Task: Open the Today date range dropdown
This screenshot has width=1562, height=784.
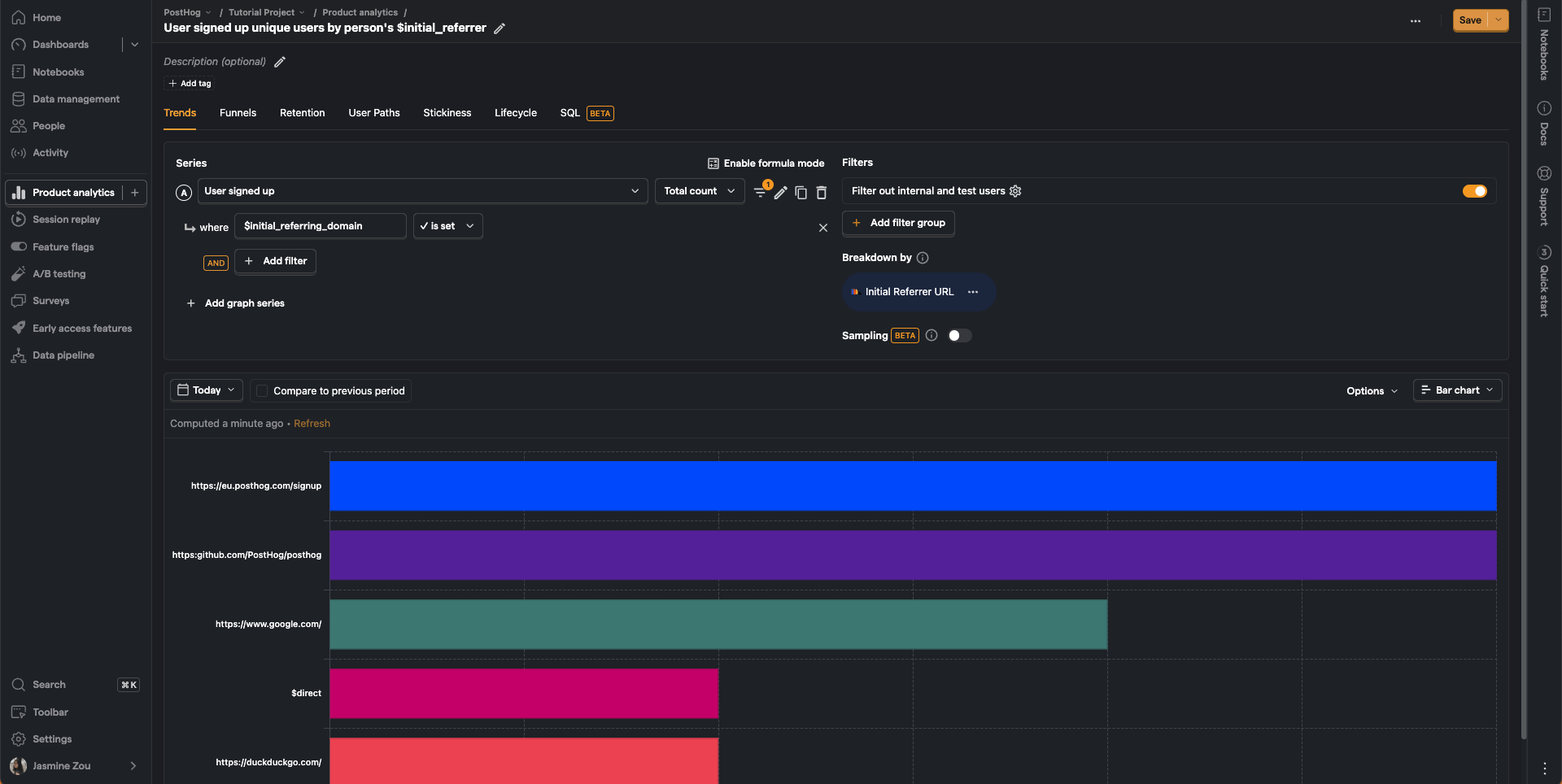Action: [206, 390]
